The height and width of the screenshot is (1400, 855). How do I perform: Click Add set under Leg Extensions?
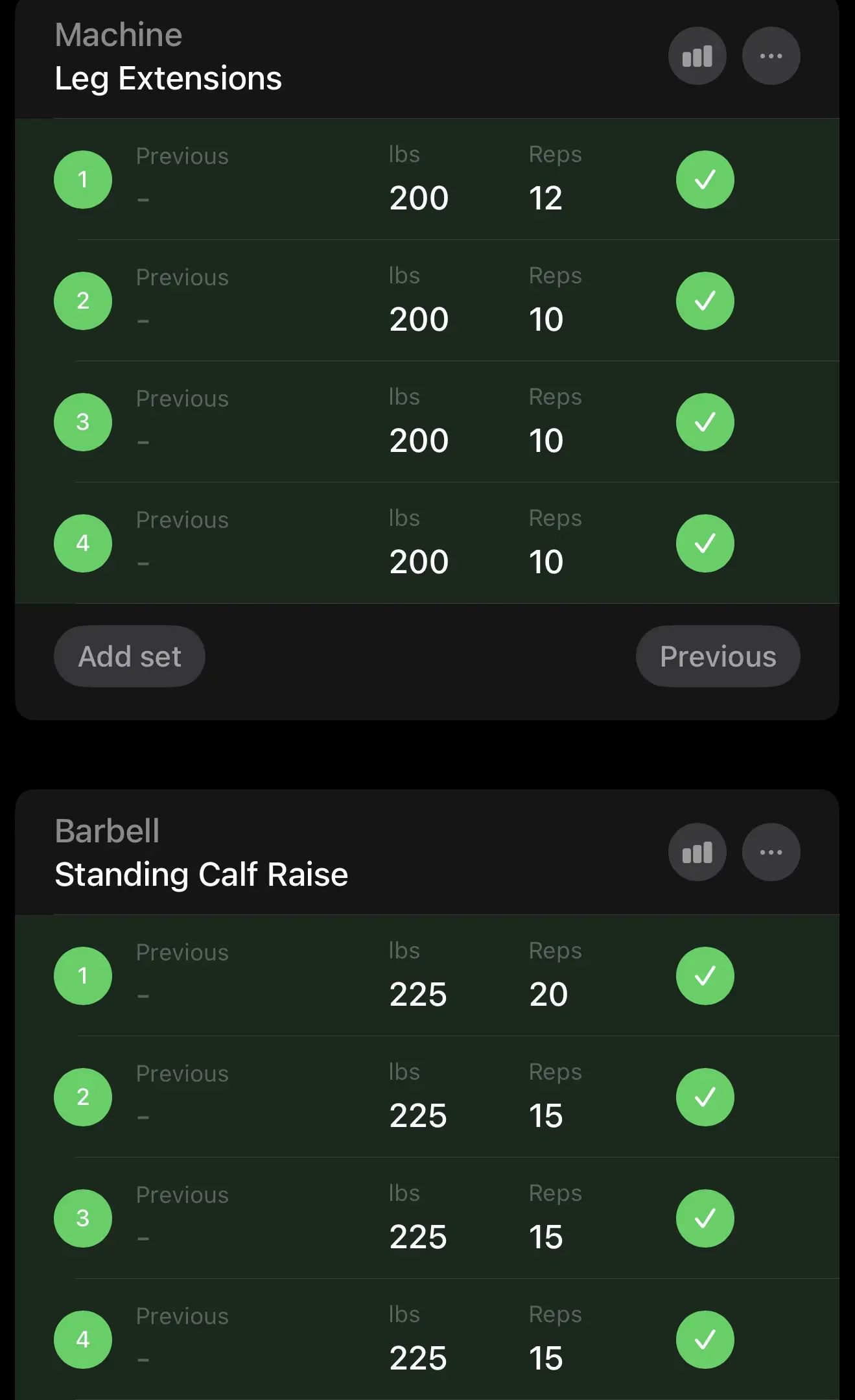[130, 656]
